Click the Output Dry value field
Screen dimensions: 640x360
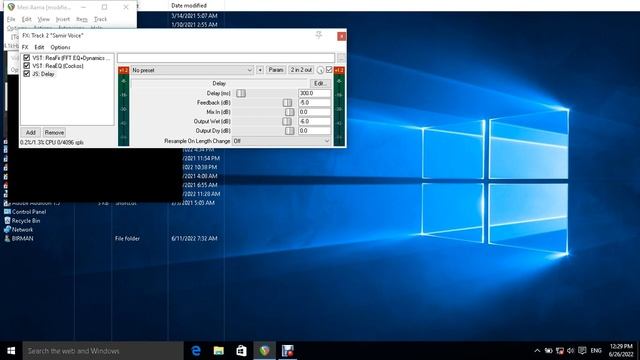coord(314,131)
